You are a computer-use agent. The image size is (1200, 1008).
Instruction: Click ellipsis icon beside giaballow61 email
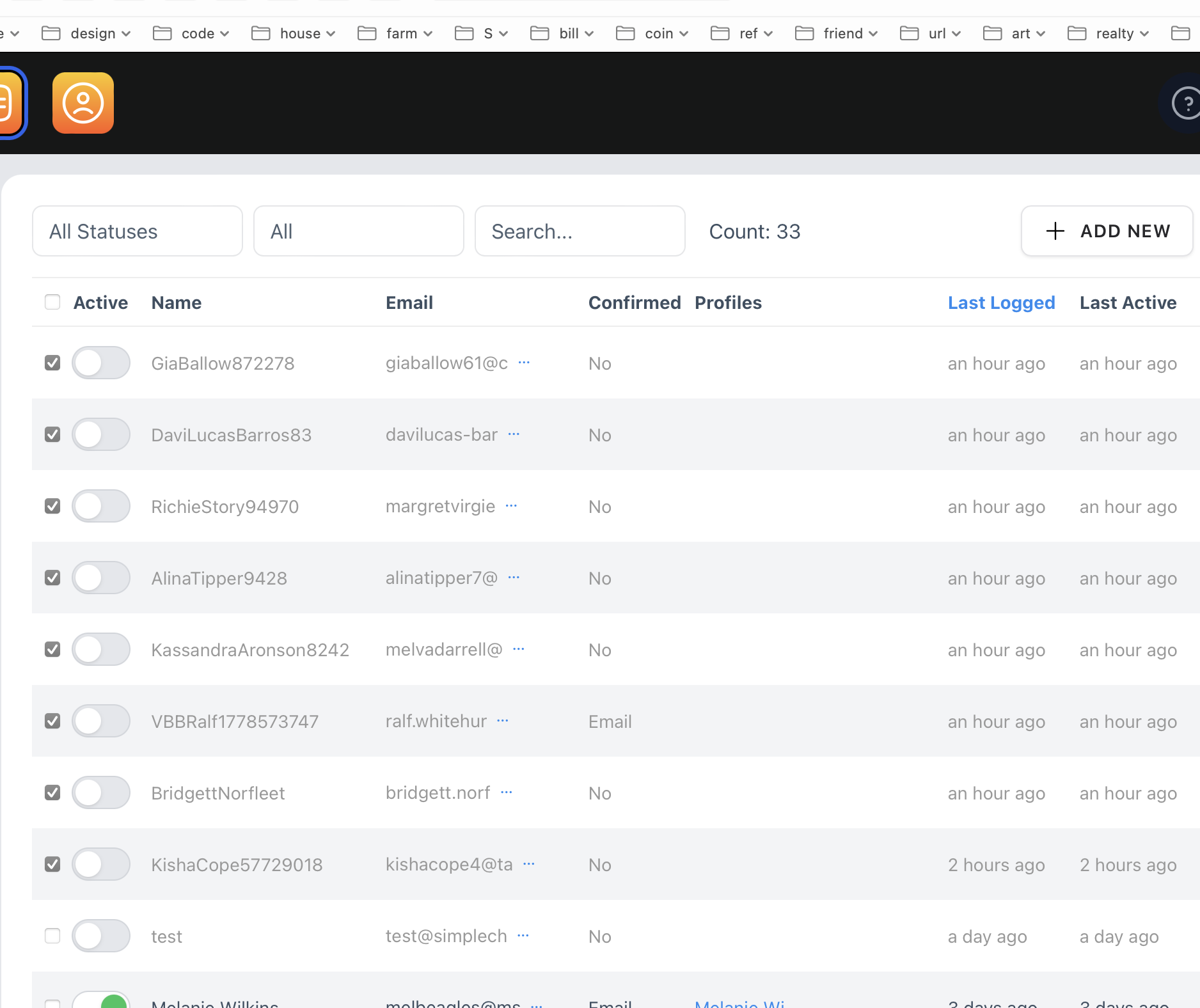click(524, 363)
